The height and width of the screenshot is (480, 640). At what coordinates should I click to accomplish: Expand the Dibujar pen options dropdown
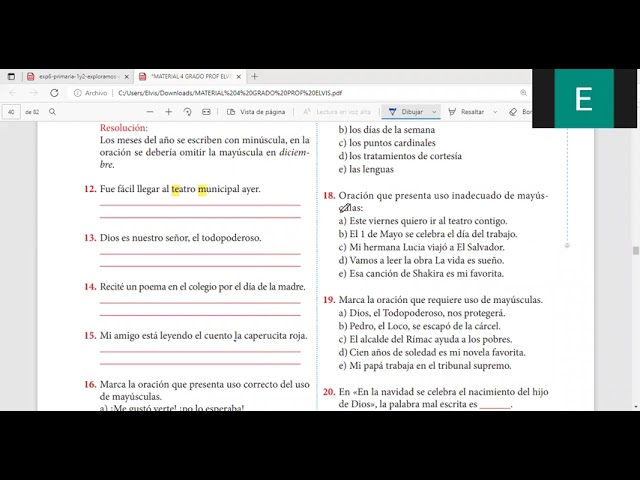point(433,112)
